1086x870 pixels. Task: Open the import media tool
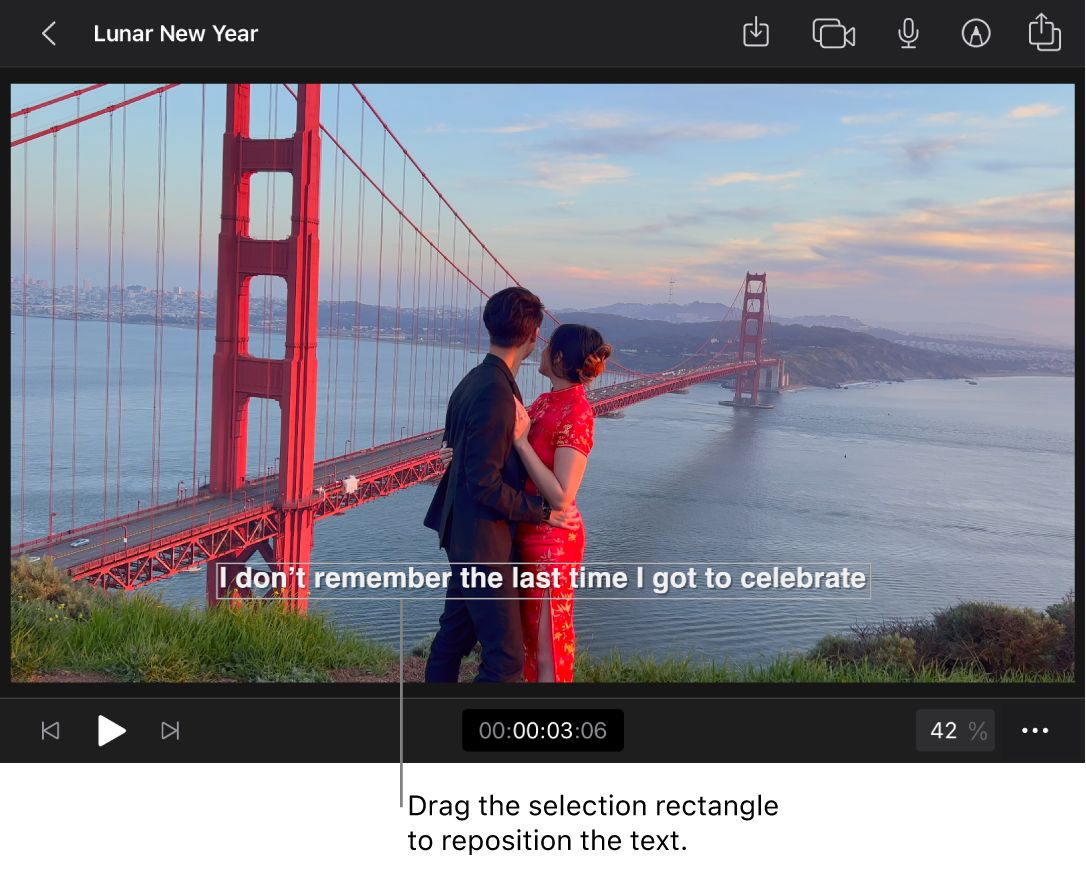pyautogui.click(x=755, y=33)
